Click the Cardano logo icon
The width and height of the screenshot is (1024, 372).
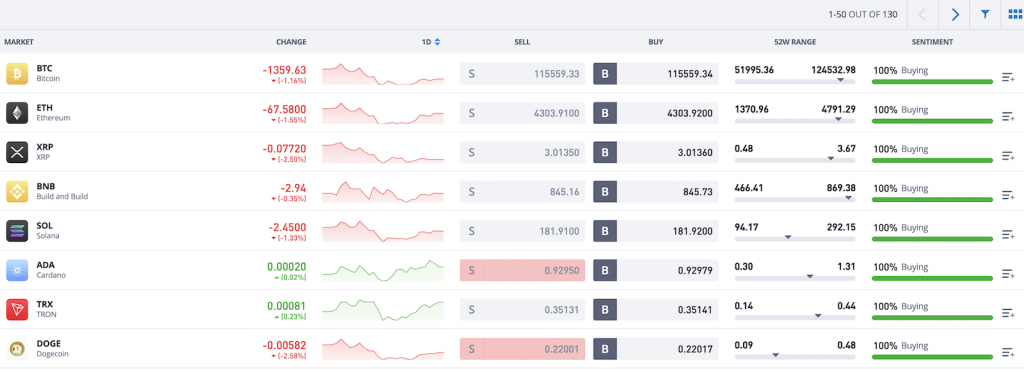17,270
